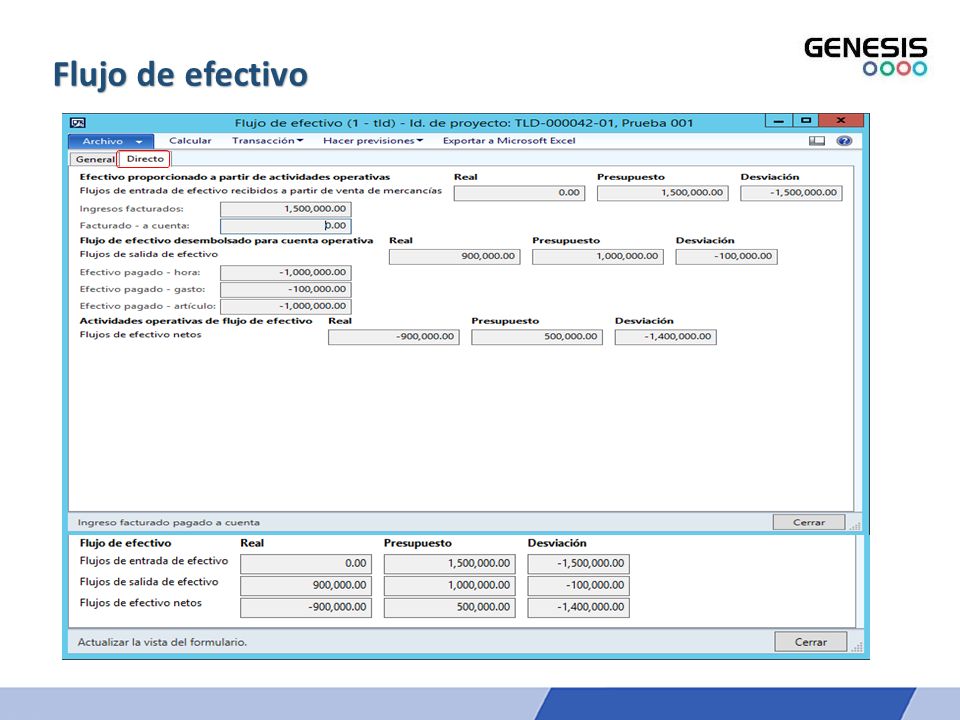Click bottom panel Presupuesto 1,000,000.00 field

[449, 586]
